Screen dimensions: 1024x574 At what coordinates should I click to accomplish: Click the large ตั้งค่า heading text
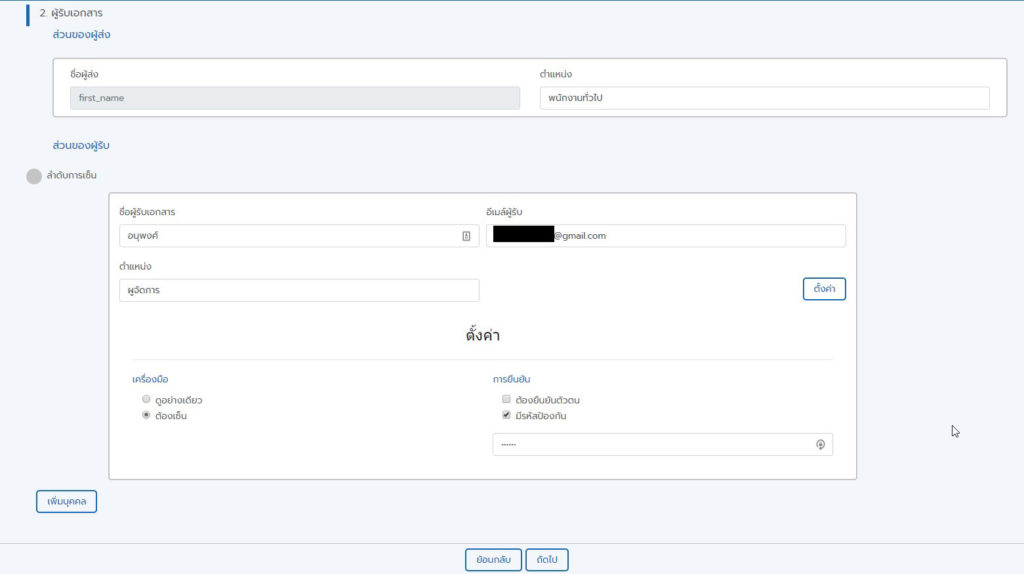[483, 335]
